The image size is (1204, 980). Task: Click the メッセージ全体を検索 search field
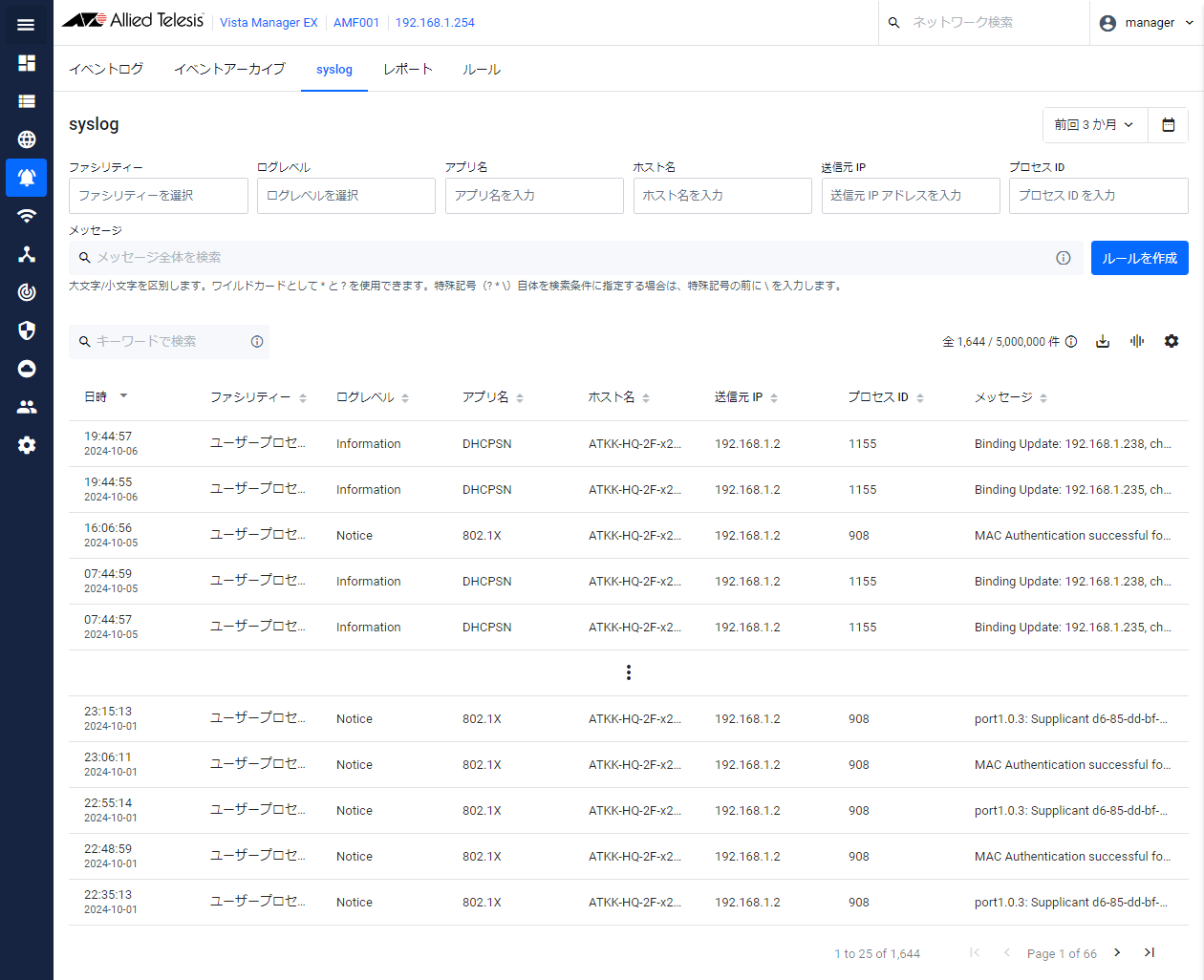pos(564,258)
